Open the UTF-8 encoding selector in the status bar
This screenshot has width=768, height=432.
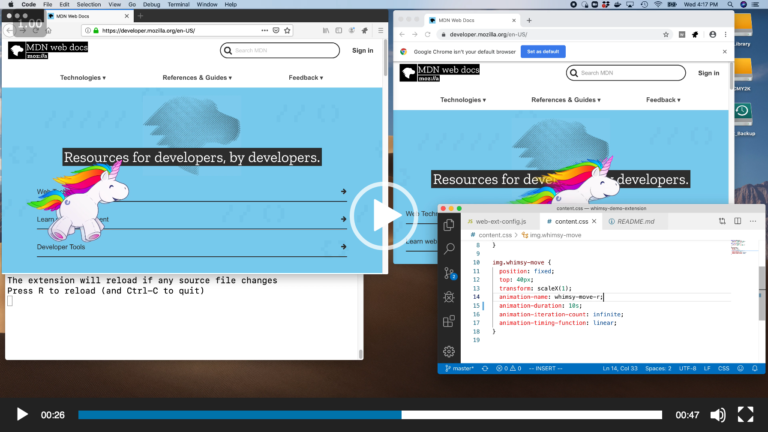point(688,368)
